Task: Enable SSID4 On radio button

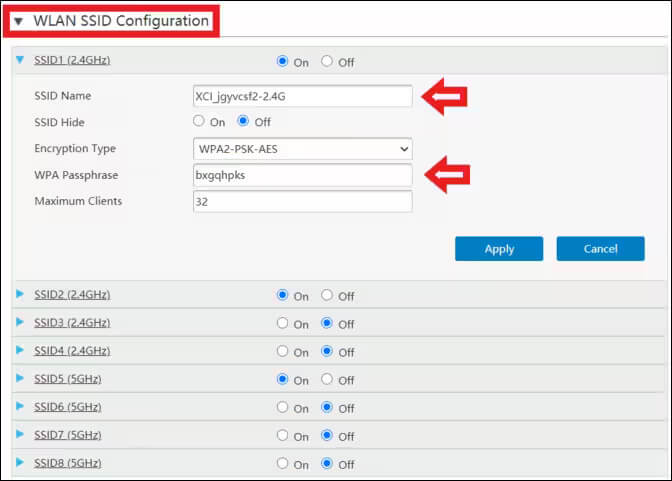Action: point(283,352)
